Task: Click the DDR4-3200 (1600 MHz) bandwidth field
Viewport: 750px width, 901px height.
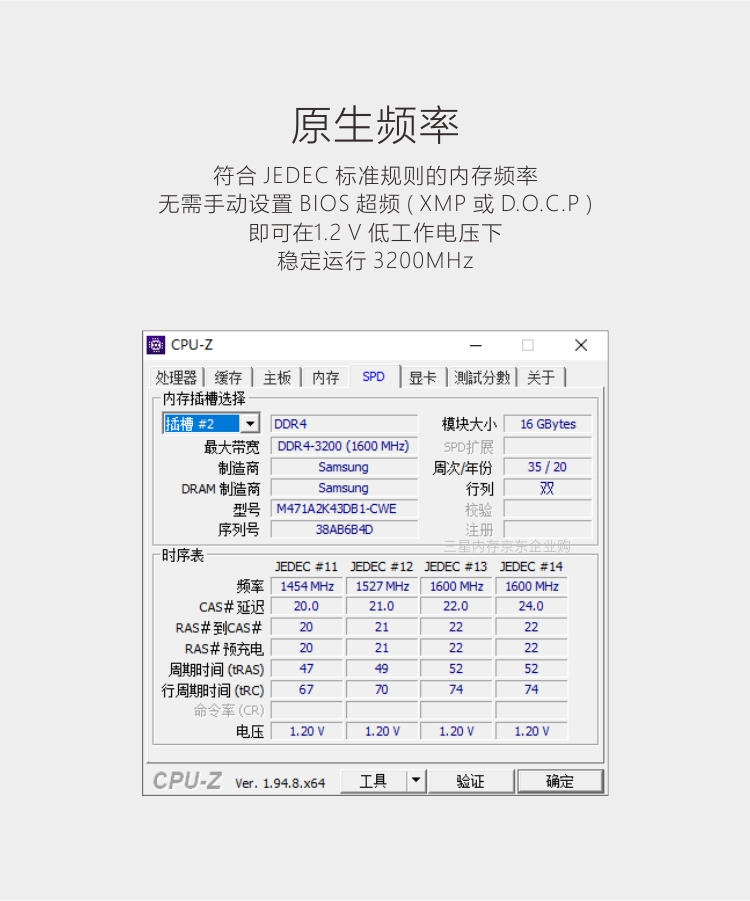Action: coord(344,446)
